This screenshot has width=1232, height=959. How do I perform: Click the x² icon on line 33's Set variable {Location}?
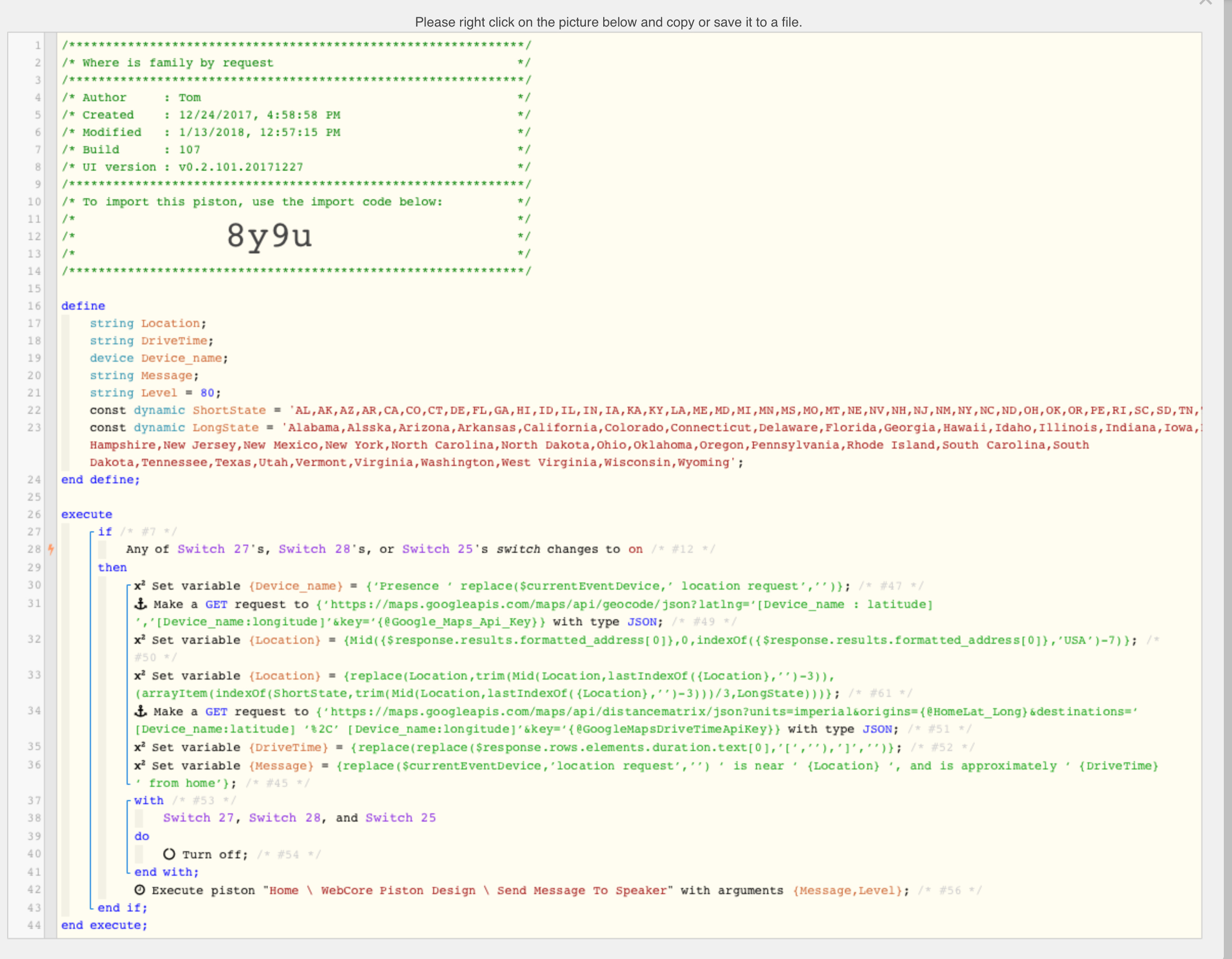pyautogui.click(x=140, y=675)
